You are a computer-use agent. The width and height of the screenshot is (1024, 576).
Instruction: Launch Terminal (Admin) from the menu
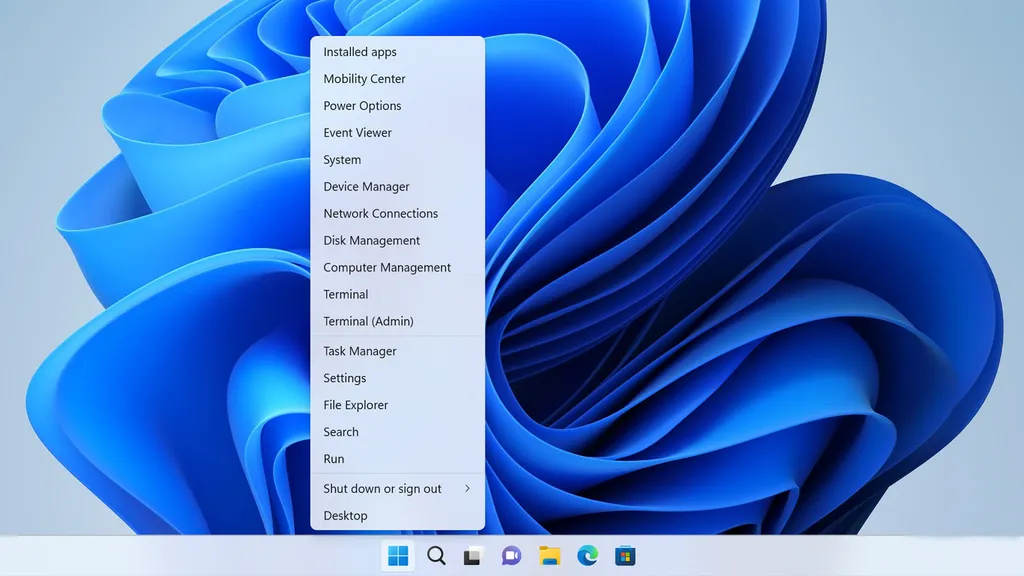[x=397, y=321]
